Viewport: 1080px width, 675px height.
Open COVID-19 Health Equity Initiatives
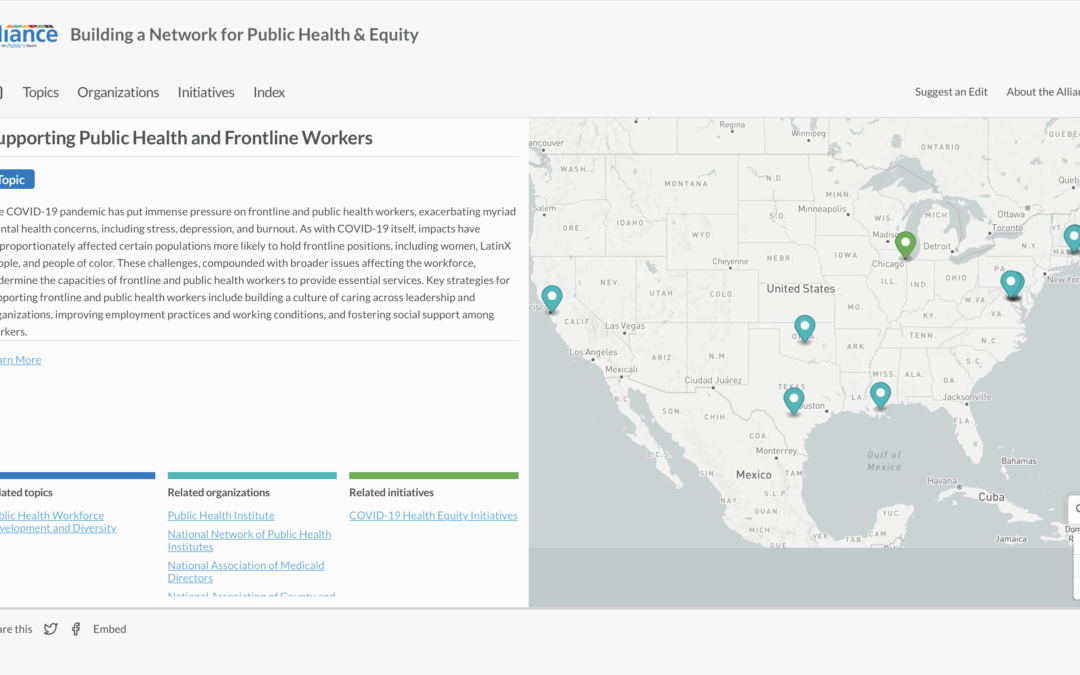pyautogui.click(x=433, y=515)
